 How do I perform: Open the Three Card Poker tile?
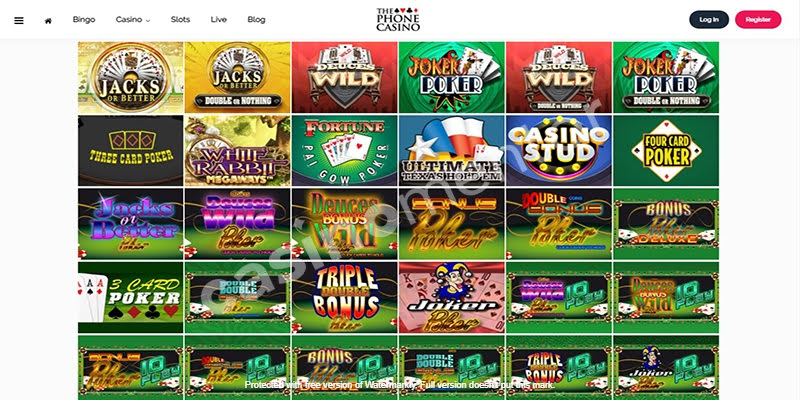(131, 151)
